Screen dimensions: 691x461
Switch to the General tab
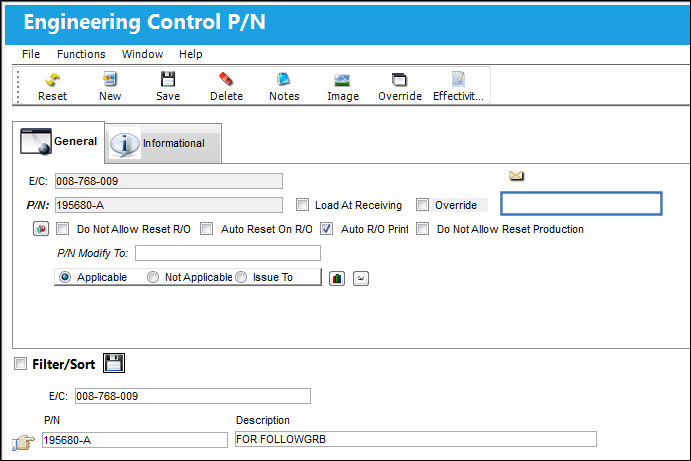coord(59,142)
